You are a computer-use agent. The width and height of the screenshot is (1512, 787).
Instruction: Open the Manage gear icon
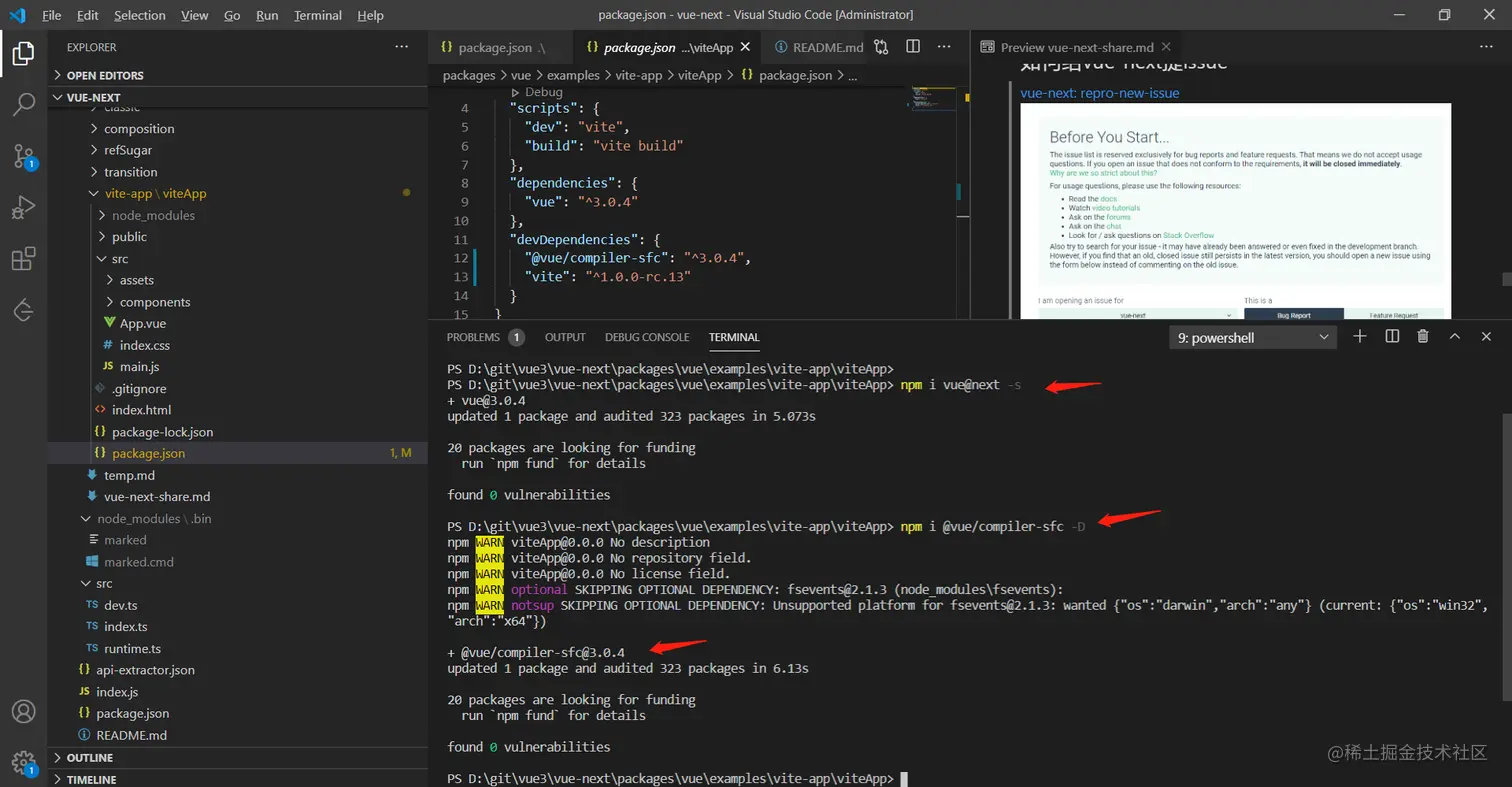23,762
